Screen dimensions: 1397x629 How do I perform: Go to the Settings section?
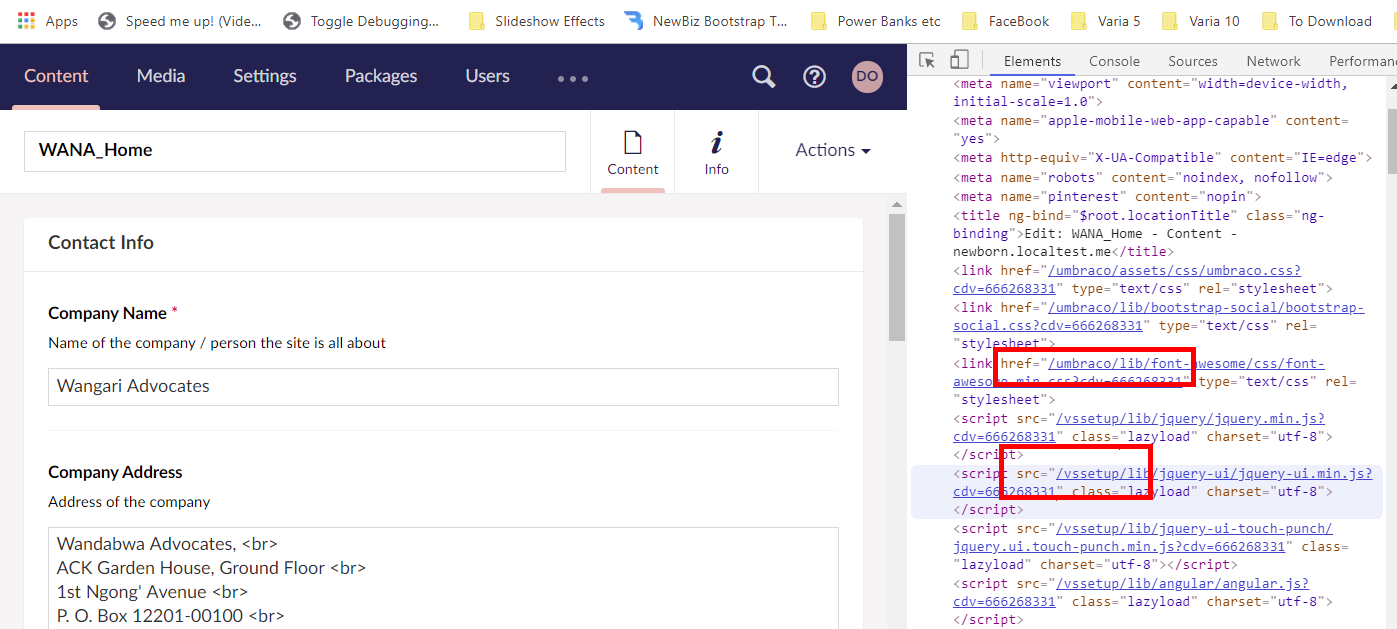(265, 76)
